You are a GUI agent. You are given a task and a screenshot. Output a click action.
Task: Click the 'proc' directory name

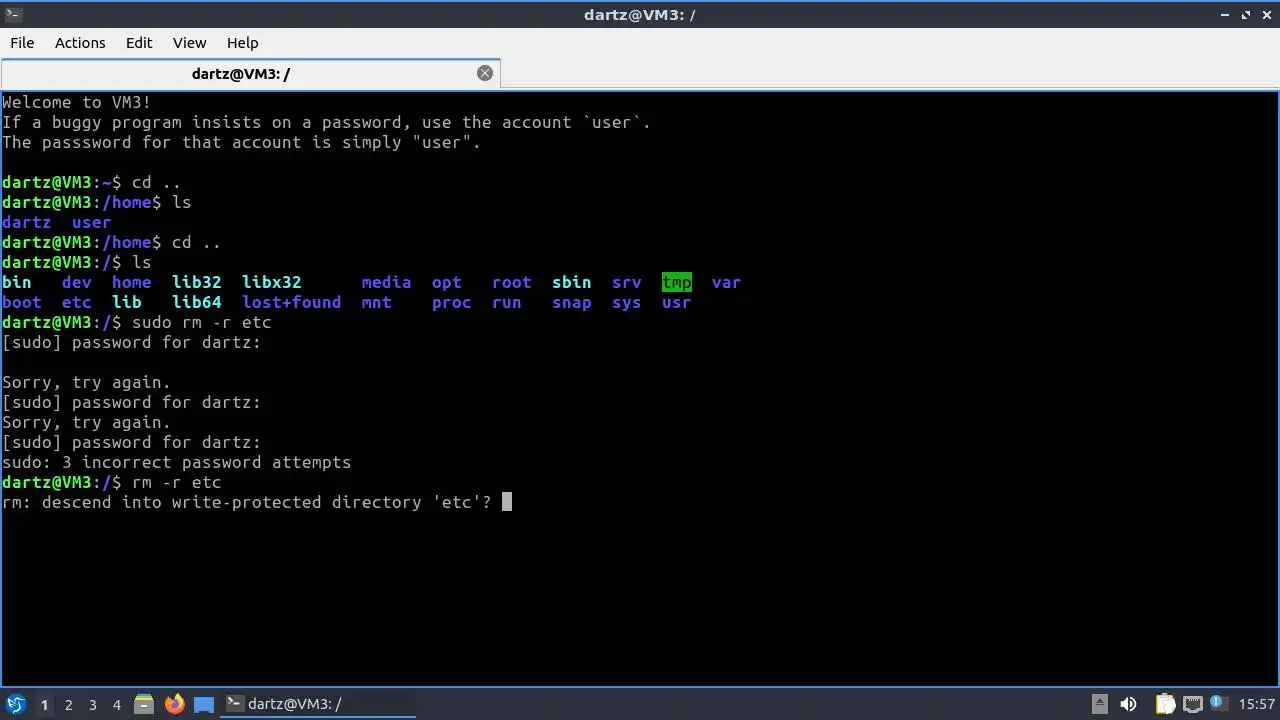pyautogui.click(x=452, y=303)
